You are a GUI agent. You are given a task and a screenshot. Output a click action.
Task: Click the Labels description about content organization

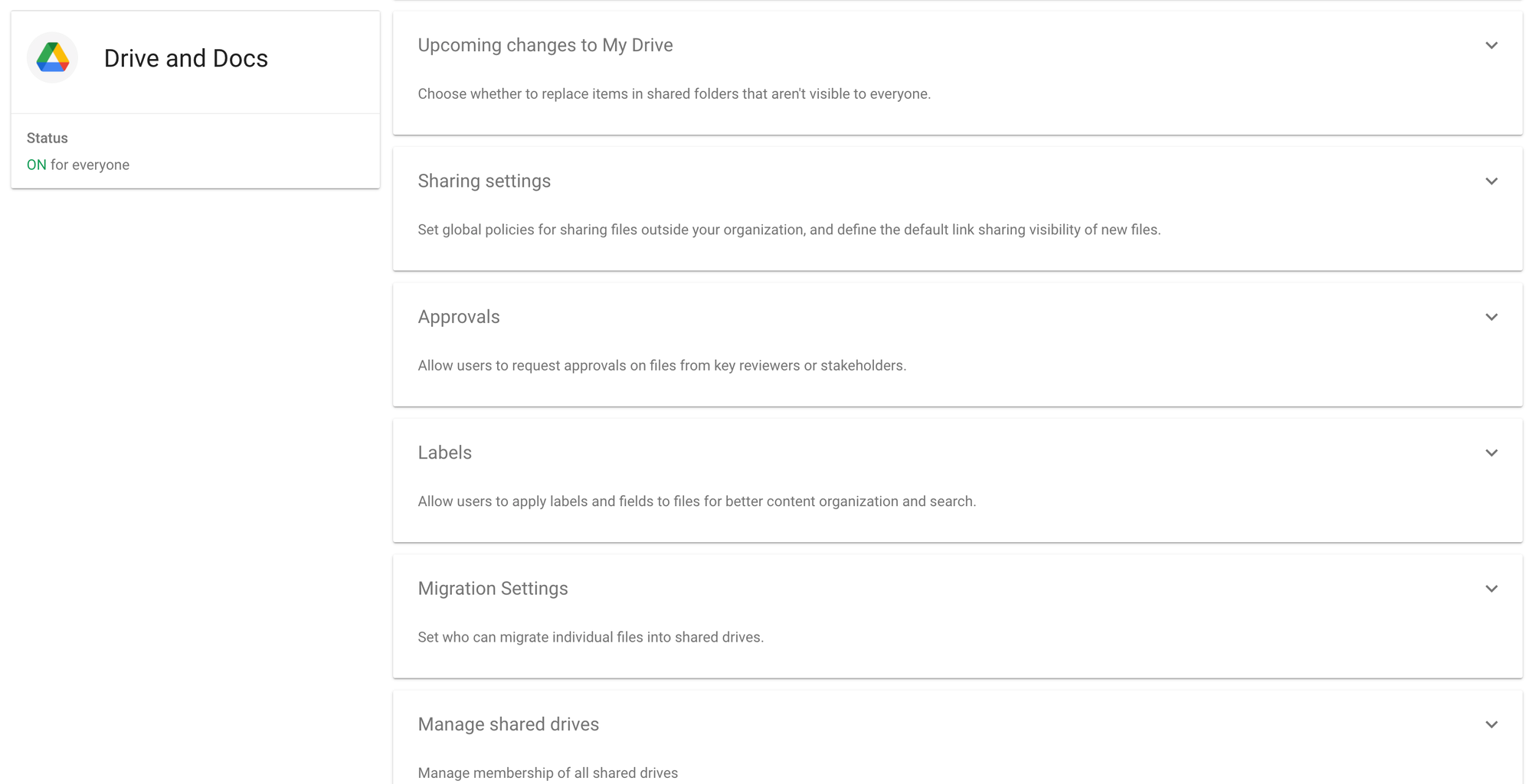click(x=697, y=501)
